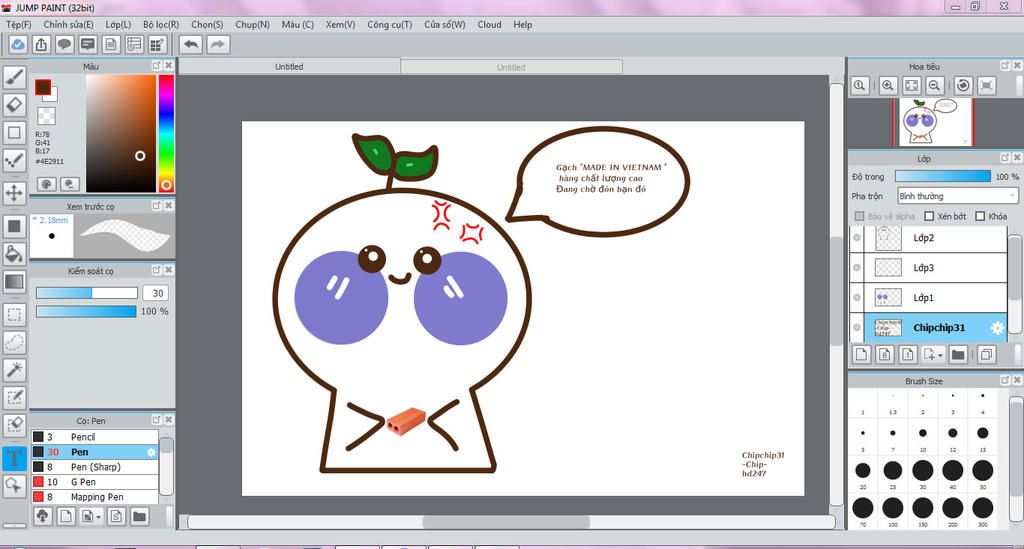Click the Undo arrow button
This screenshot has height=549, width=1024.
tap(191, 44)
